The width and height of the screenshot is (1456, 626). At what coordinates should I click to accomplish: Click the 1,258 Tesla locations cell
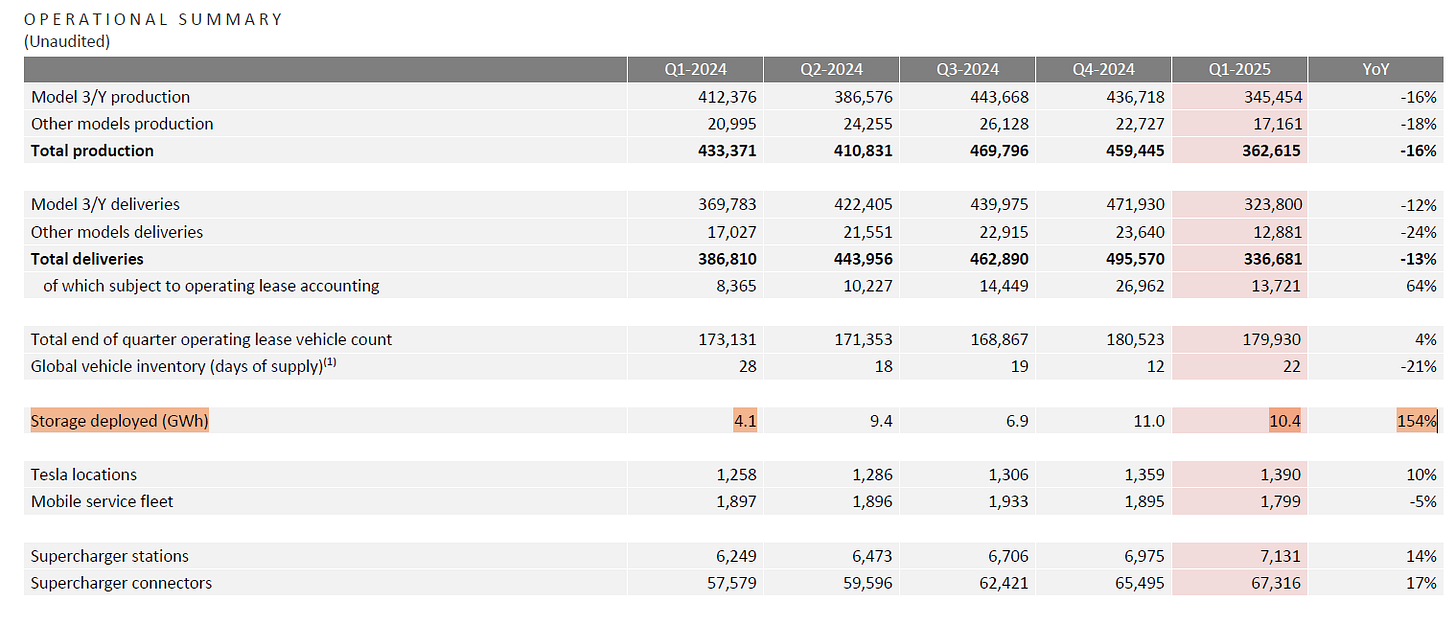(736, 475)
